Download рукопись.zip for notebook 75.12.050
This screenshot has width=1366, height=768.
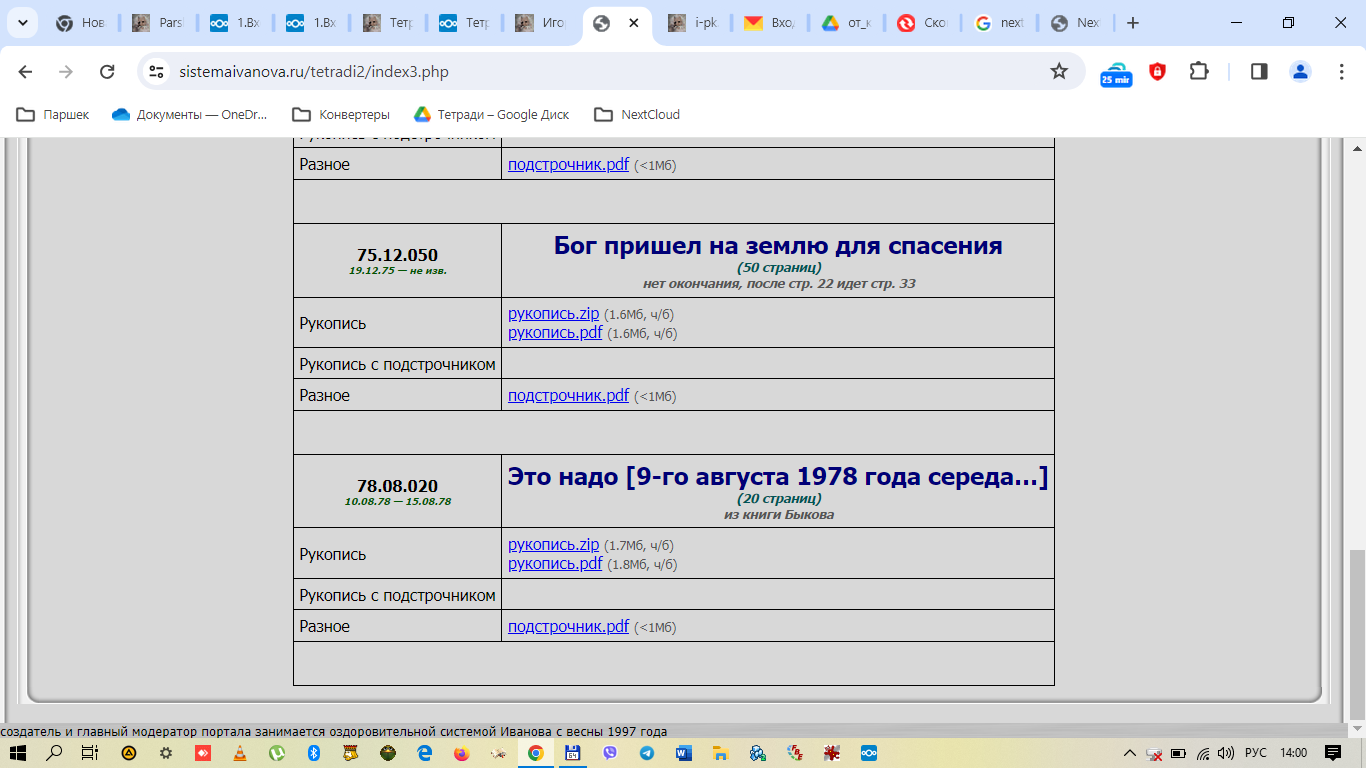click(x=553, y=314)
